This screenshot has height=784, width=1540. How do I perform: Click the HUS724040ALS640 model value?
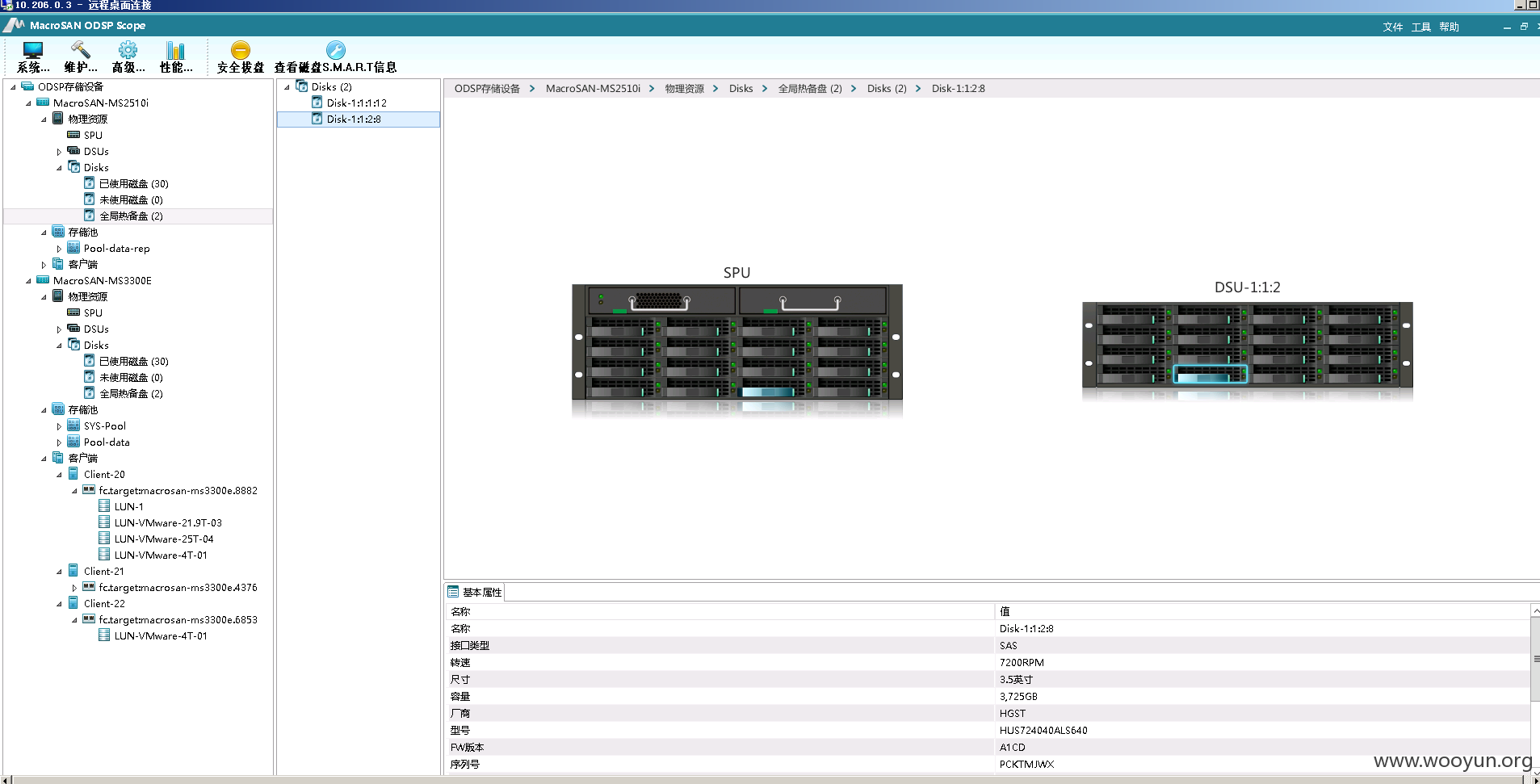[1043, 730]
